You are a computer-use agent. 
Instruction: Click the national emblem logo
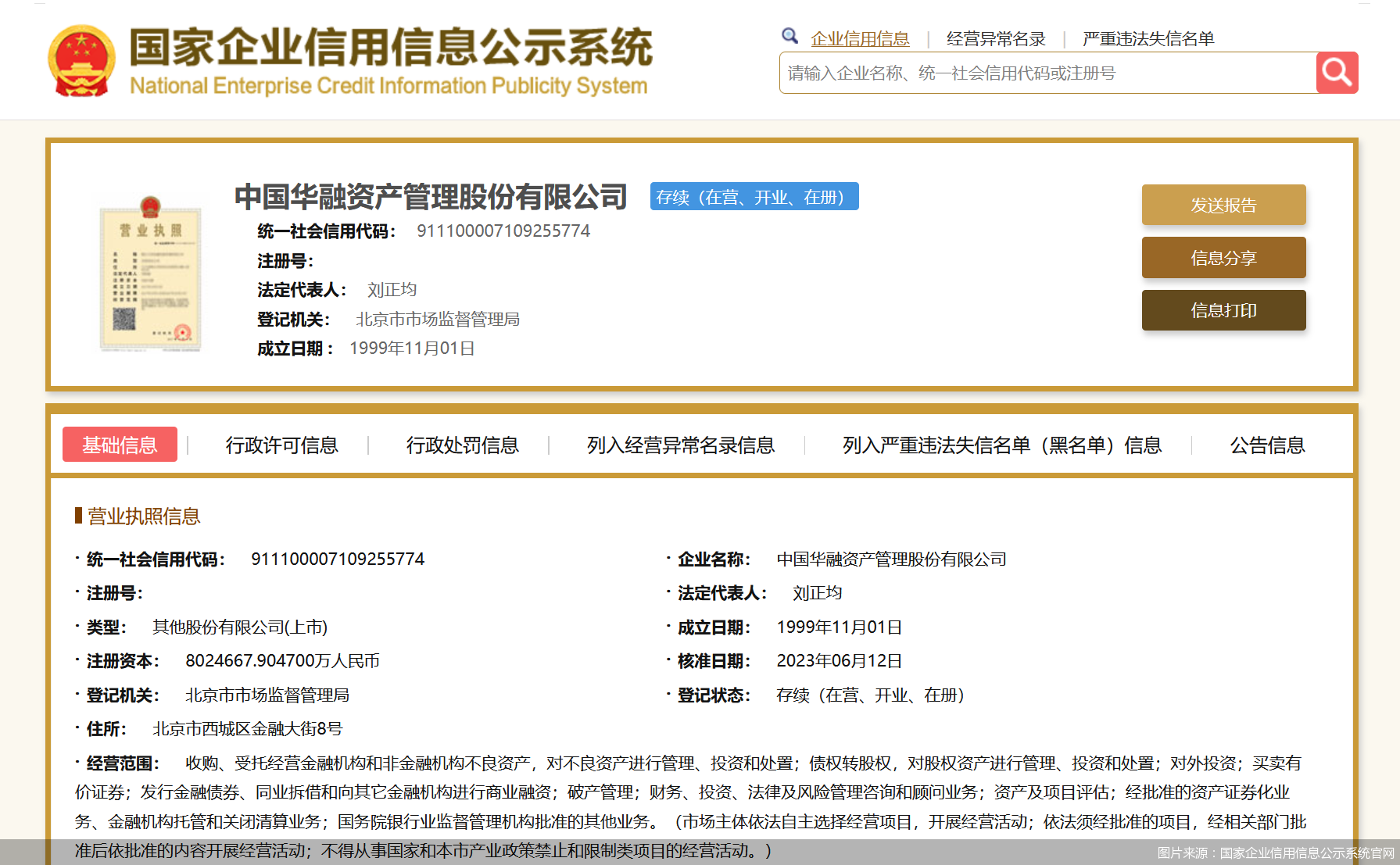[x=82, y=59]
